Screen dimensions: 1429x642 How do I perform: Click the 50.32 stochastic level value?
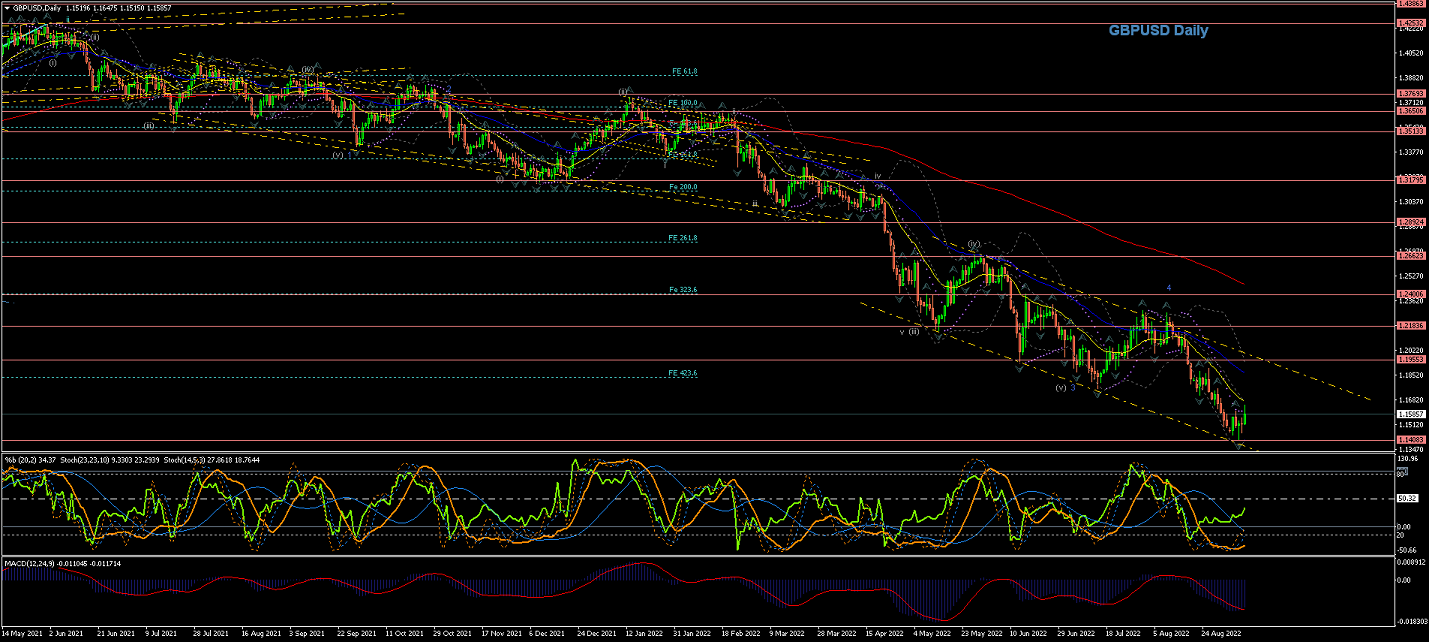[x=1408, y=498]
